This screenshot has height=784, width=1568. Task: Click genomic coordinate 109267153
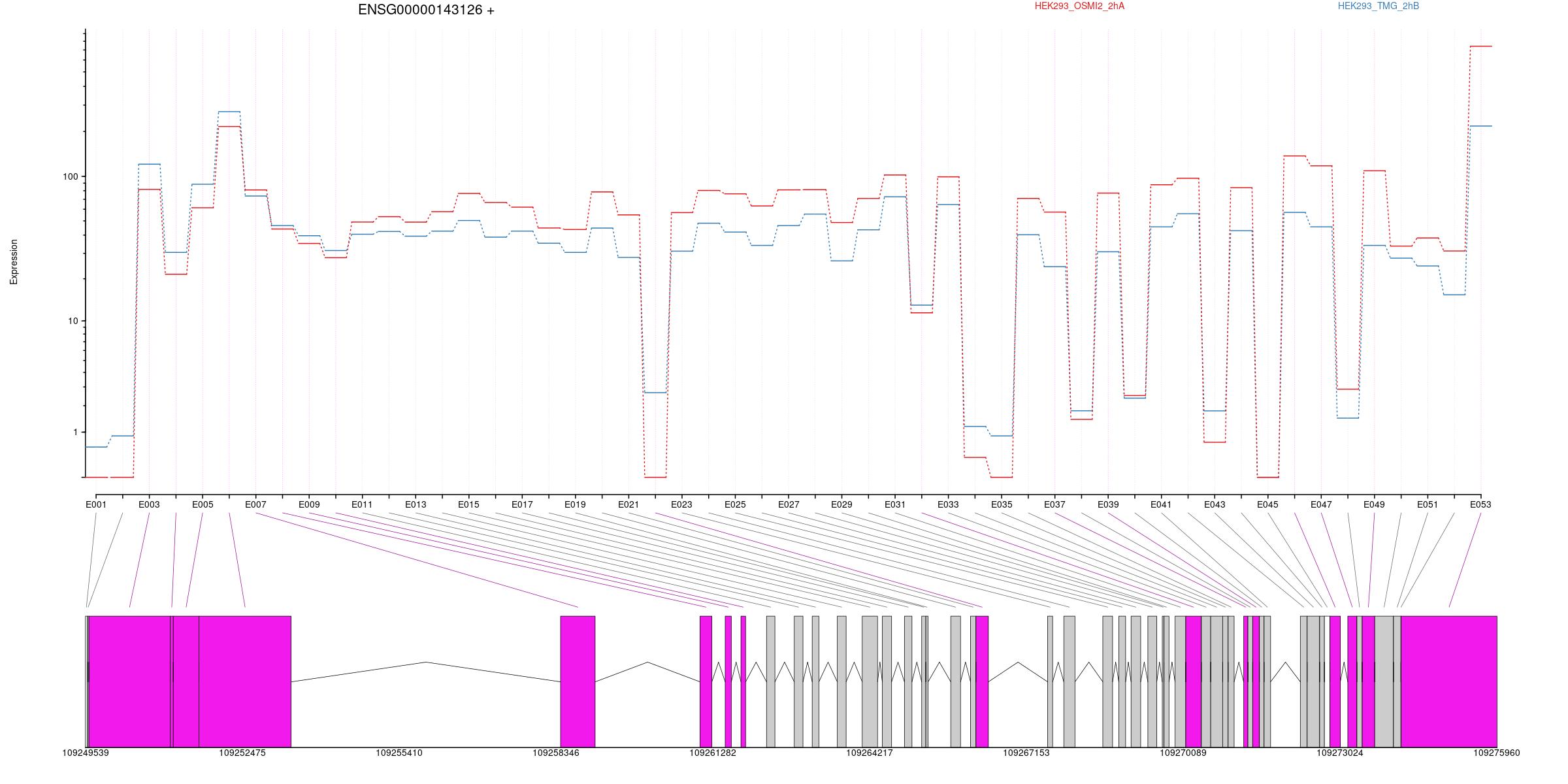coord(1026,753)
